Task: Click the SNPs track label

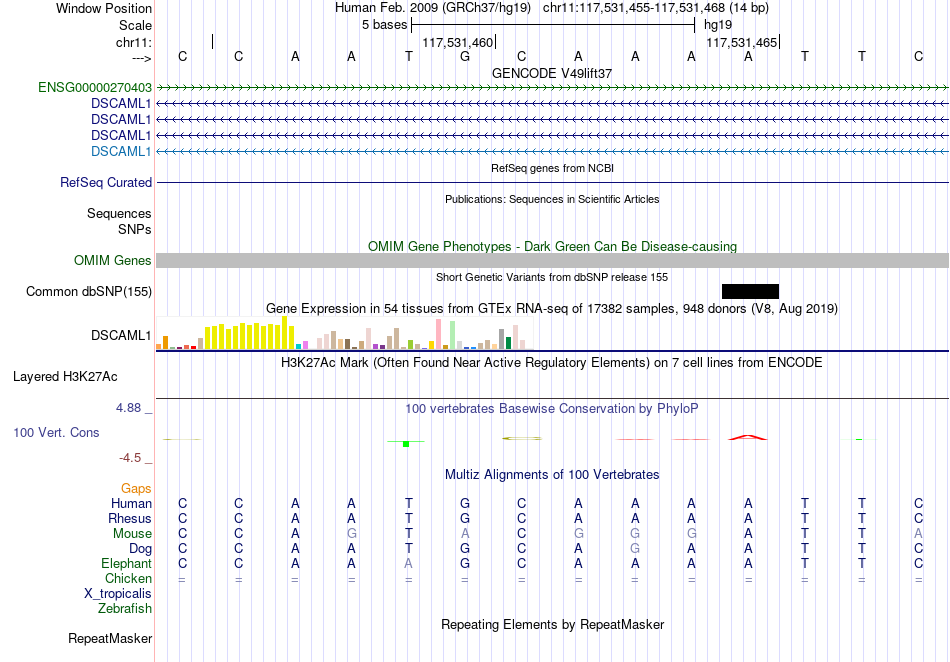Action: [x=135, y=229]
